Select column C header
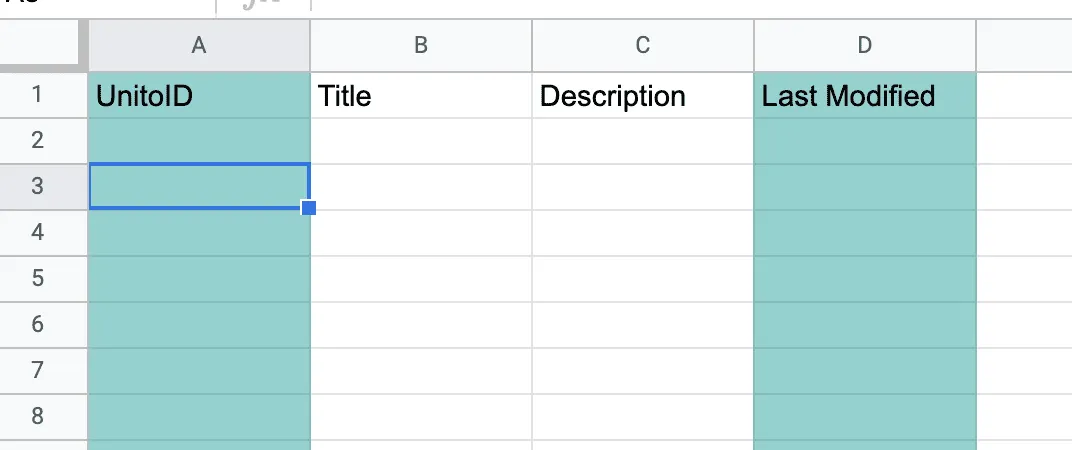This screenshot has height=450, width=1072. (643, 45)
